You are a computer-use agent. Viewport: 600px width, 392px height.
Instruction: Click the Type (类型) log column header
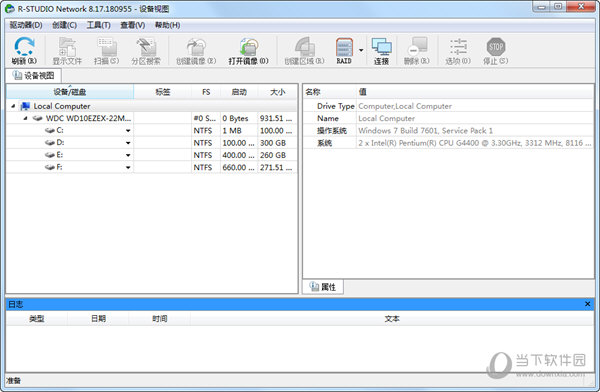pyautogui.click(x=37, y=318)
